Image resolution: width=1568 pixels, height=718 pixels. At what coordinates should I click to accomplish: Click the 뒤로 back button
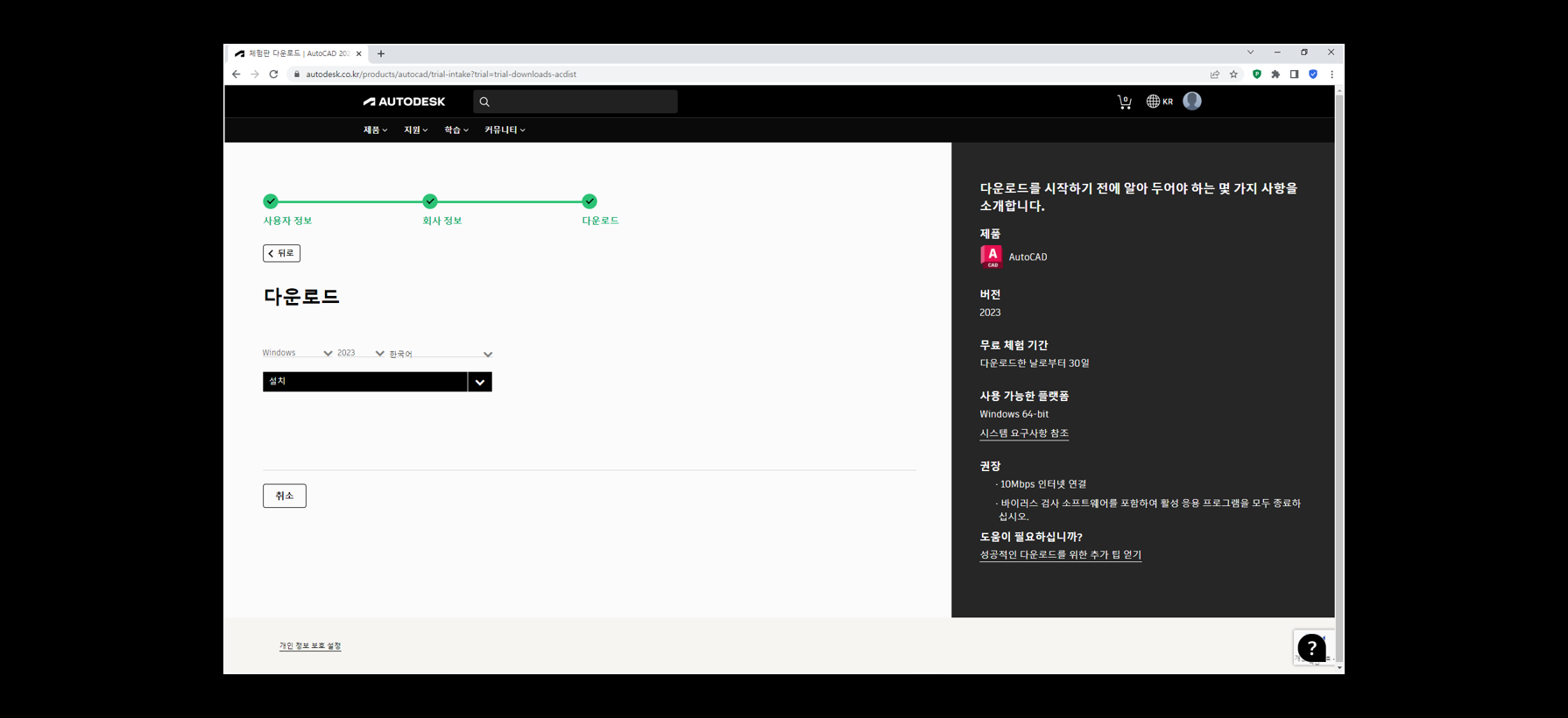(x=281, y=253)
